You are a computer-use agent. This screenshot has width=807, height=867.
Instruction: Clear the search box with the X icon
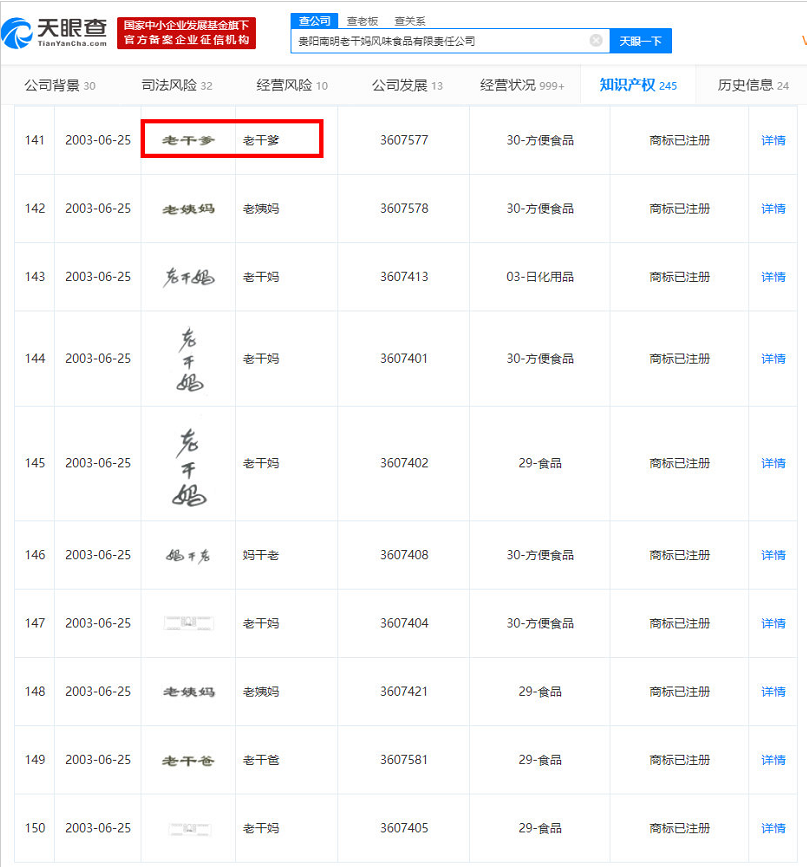pos(596,41)
